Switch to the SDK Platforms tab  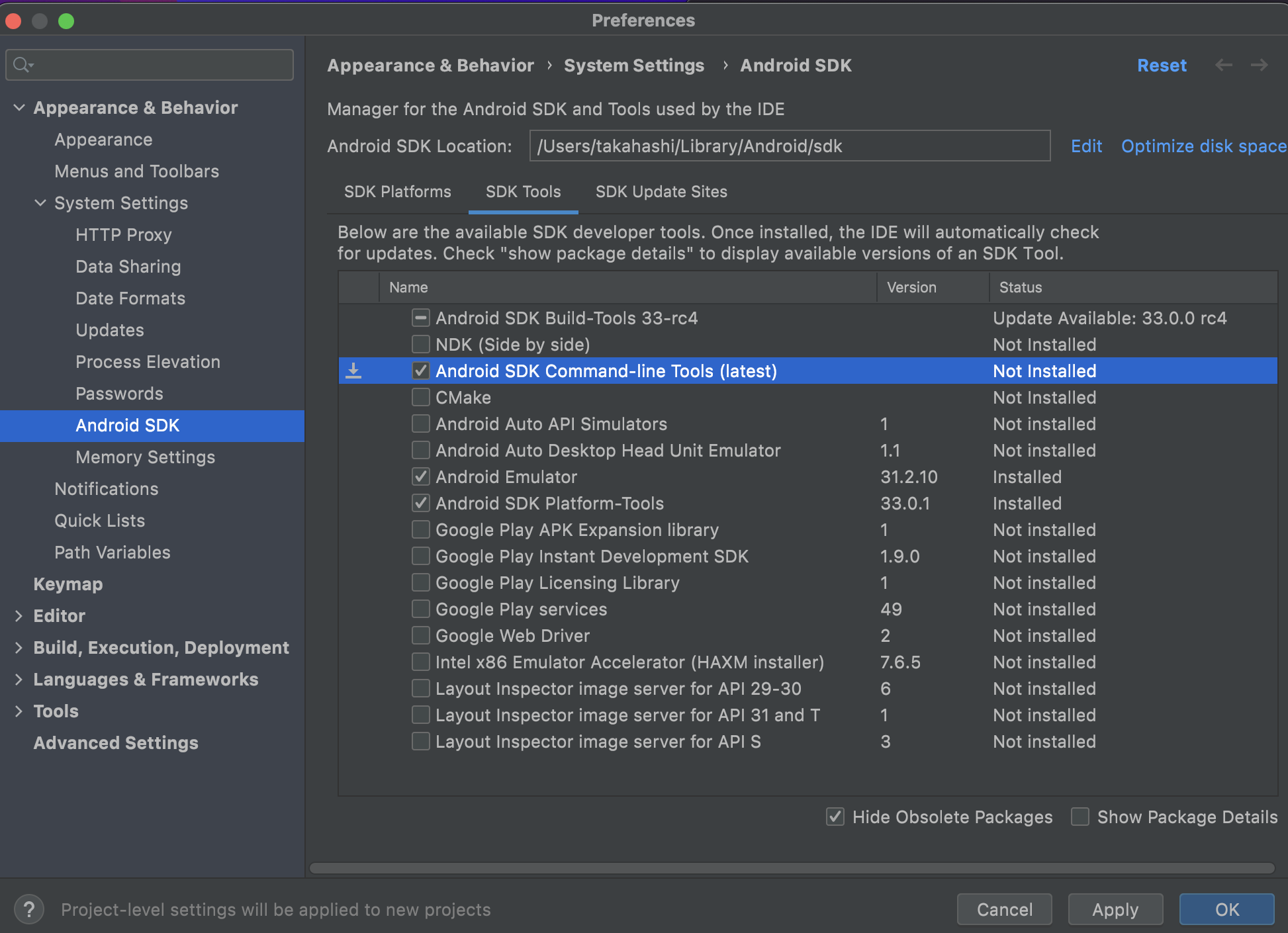coord(397,192)
